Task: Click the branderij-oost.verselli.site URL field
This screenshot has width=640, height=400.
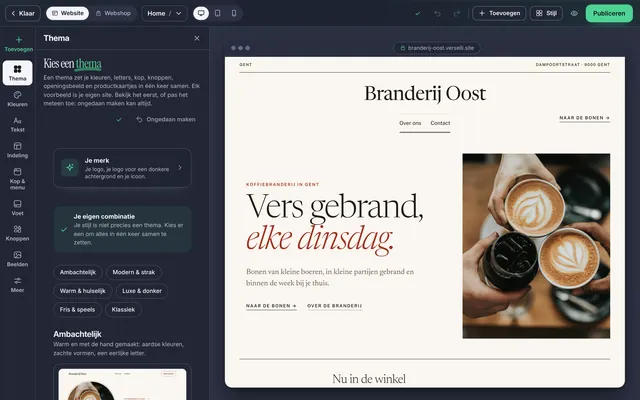Action: click(437, 48)
